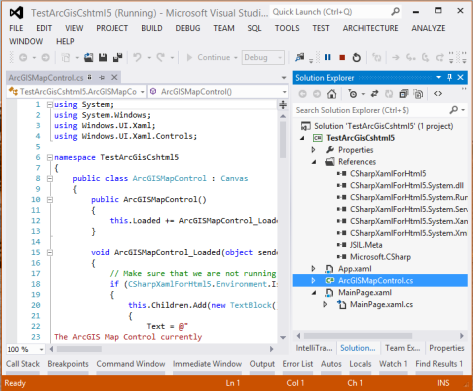Viewport: 473px width, 391px height.
Task: Open the ARCHITECTURE menu
Action: coord(370,28)
